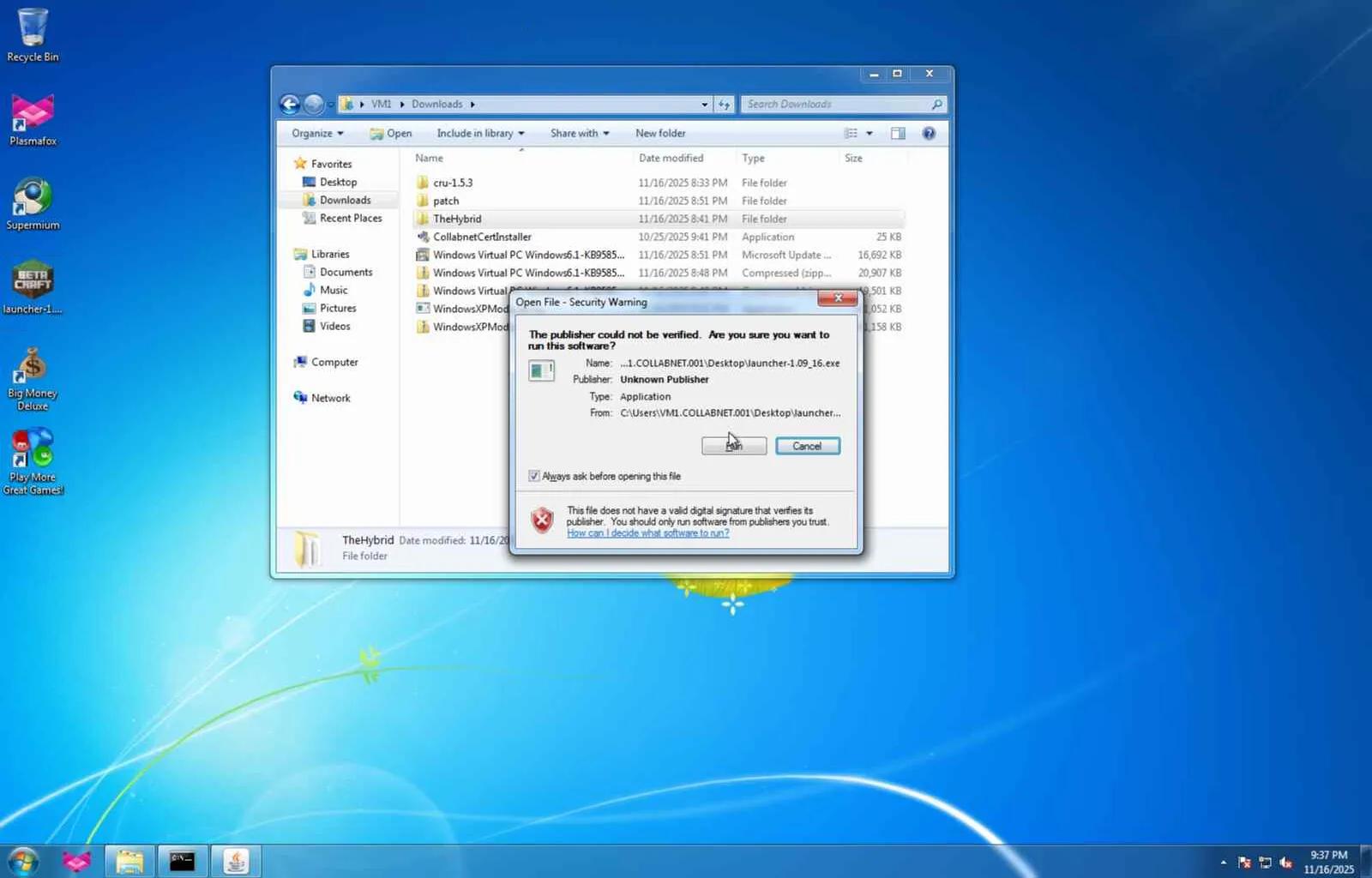Open the previous locations address dropdown
Image resolution: width=1372 pixels, height=878 pixels.
tap(705, 105)
